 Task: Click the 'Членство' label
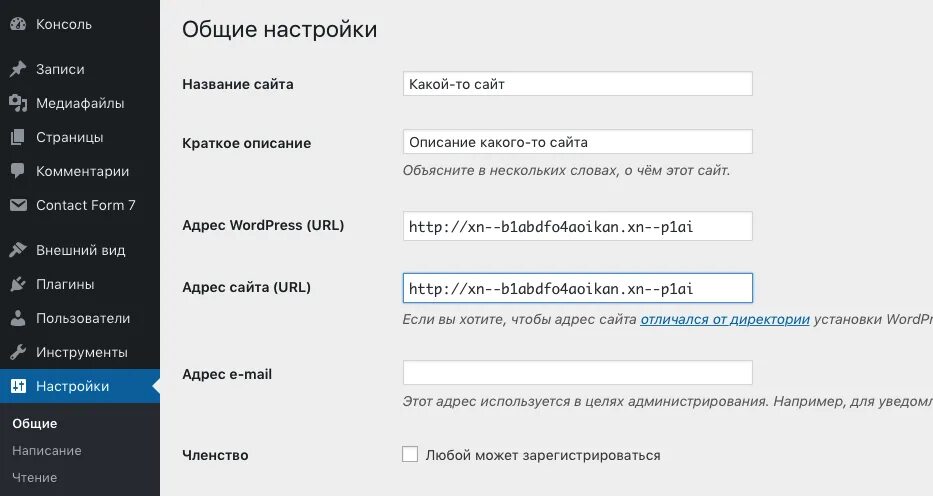click(x=215, y=455)
